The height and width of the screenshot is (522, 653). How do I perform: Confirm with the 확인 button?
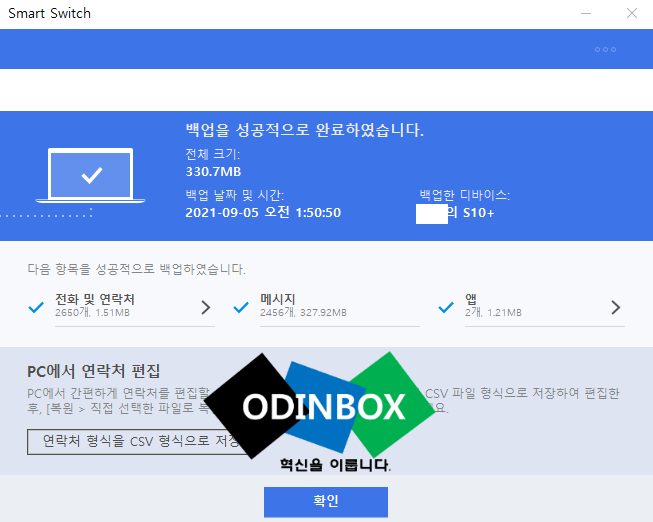click(x=326, y=502)
